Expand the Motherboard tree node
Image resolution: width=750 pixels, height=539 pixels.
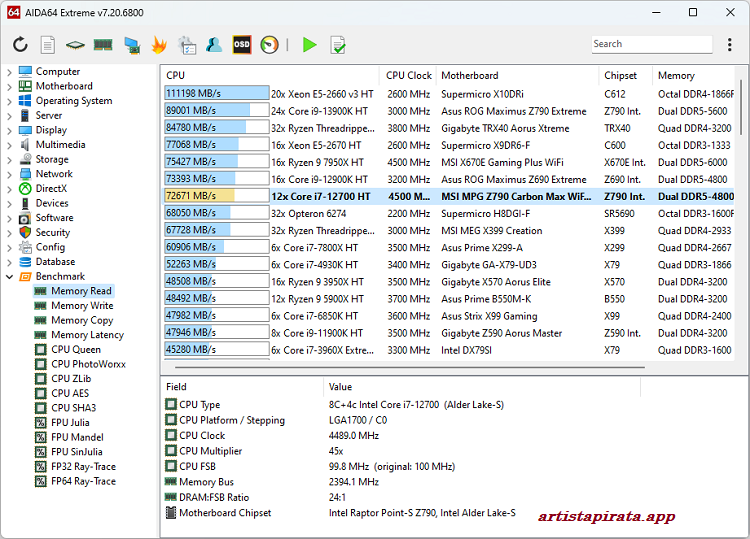point(10,86)
